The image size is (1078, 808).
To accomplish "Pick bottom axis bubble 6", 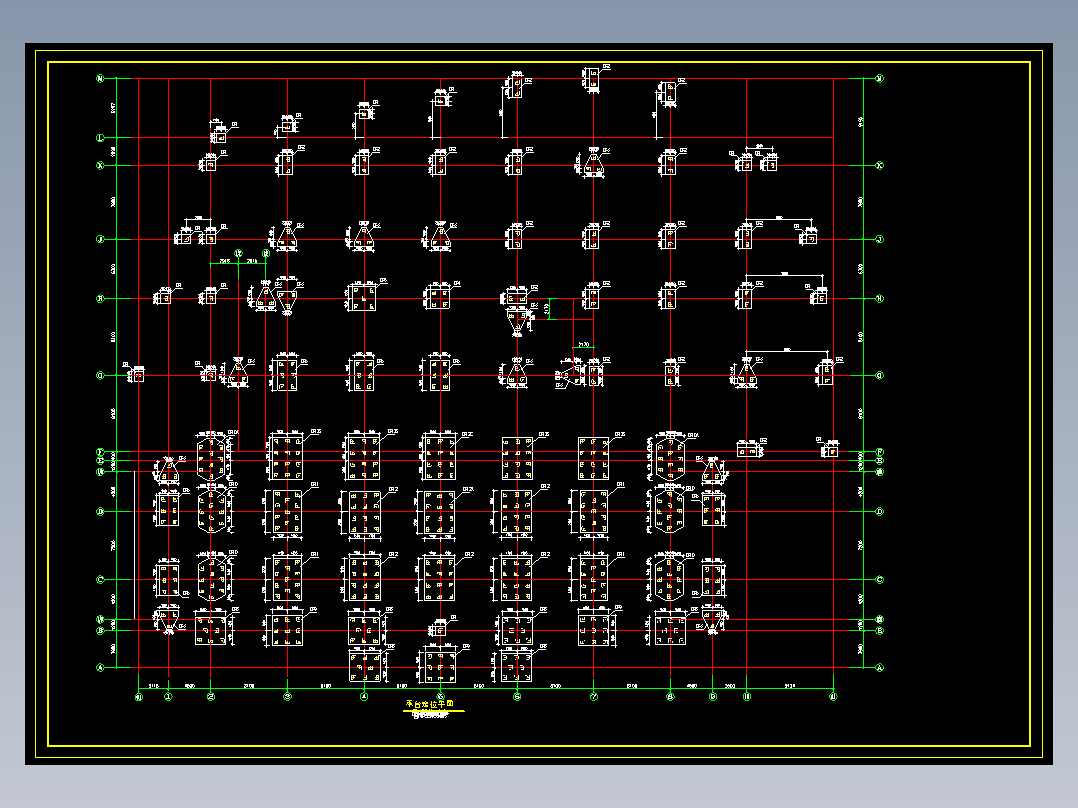I will pos(517,697).
